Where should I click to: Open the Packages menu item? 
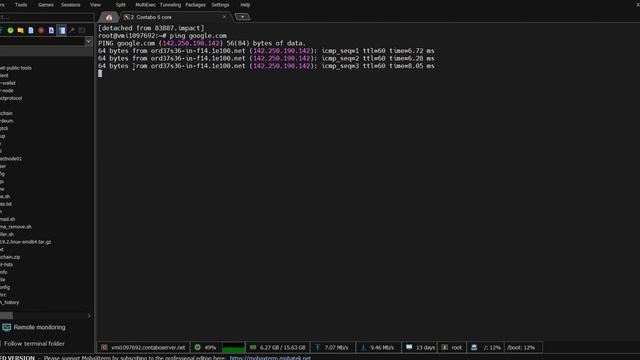point(196,5)
